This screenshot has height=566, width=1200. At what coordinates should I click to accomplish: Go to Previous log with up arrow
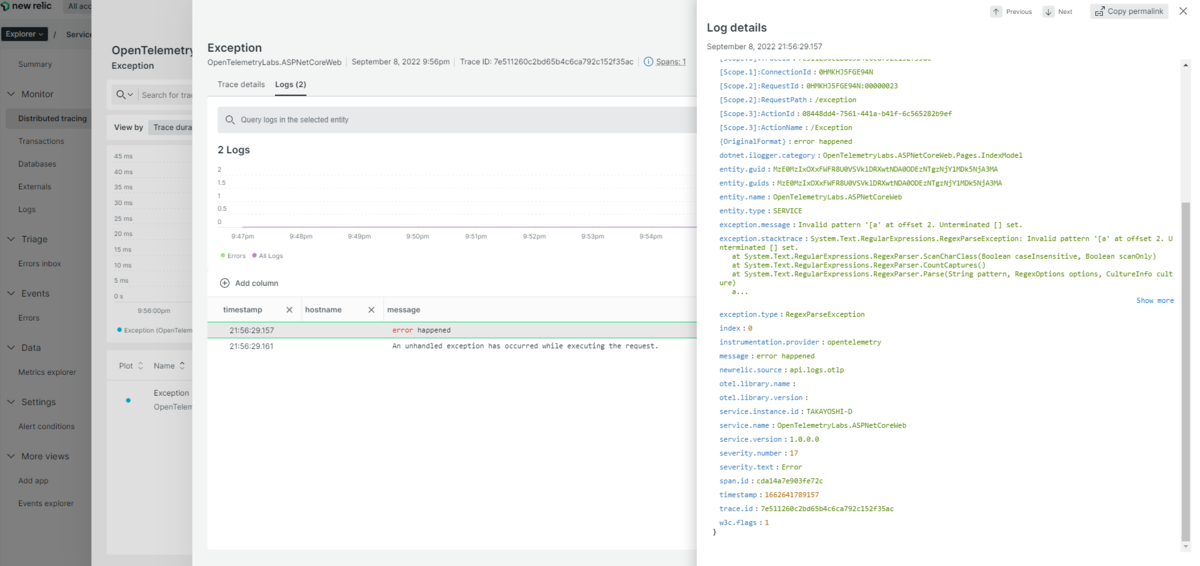(x=1011, y=12)
